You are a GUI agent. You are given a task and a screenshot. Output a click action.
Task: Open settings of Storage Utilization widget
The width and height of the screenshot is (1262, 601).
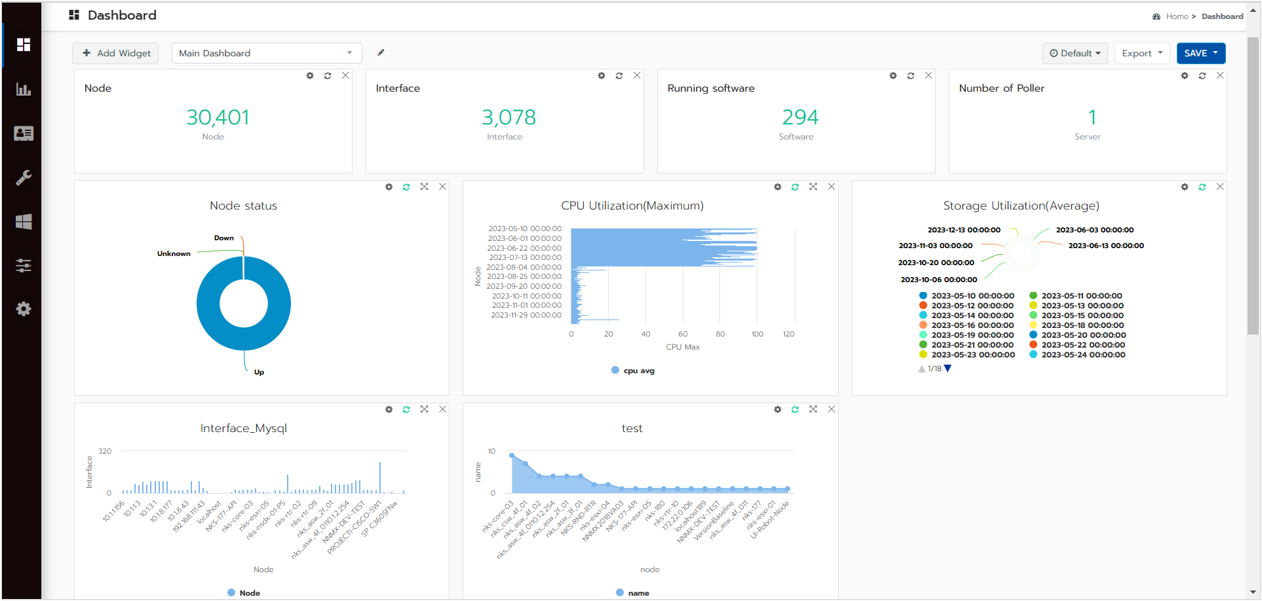pyautogui.click(x=1185, y=187)
